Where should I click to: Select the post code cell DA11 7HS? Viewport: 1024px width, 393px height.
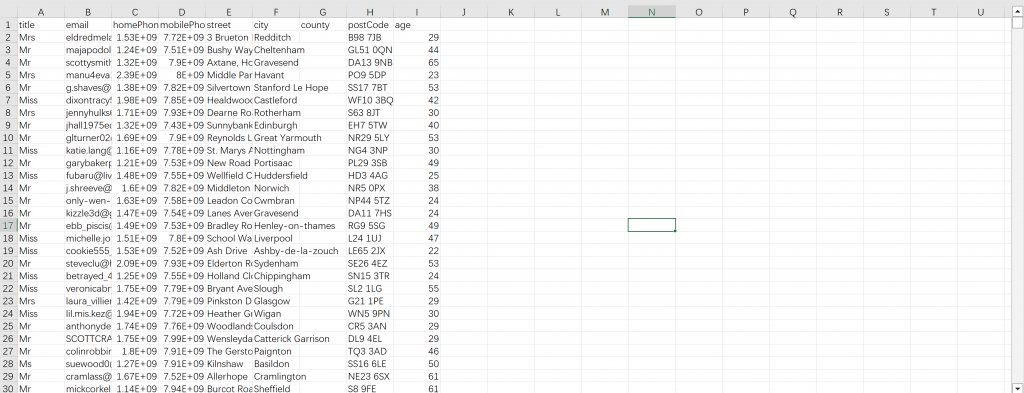[370, 213]
